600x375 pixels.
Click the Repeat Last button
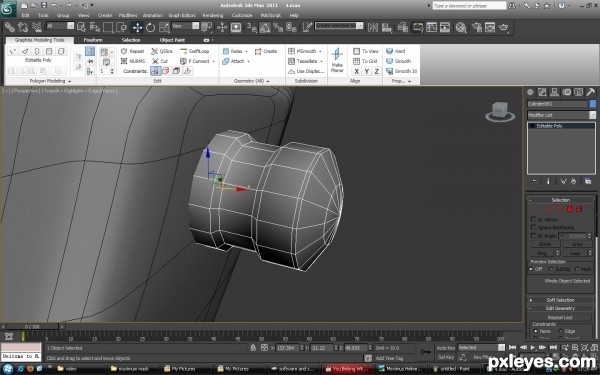click(560, 317)
